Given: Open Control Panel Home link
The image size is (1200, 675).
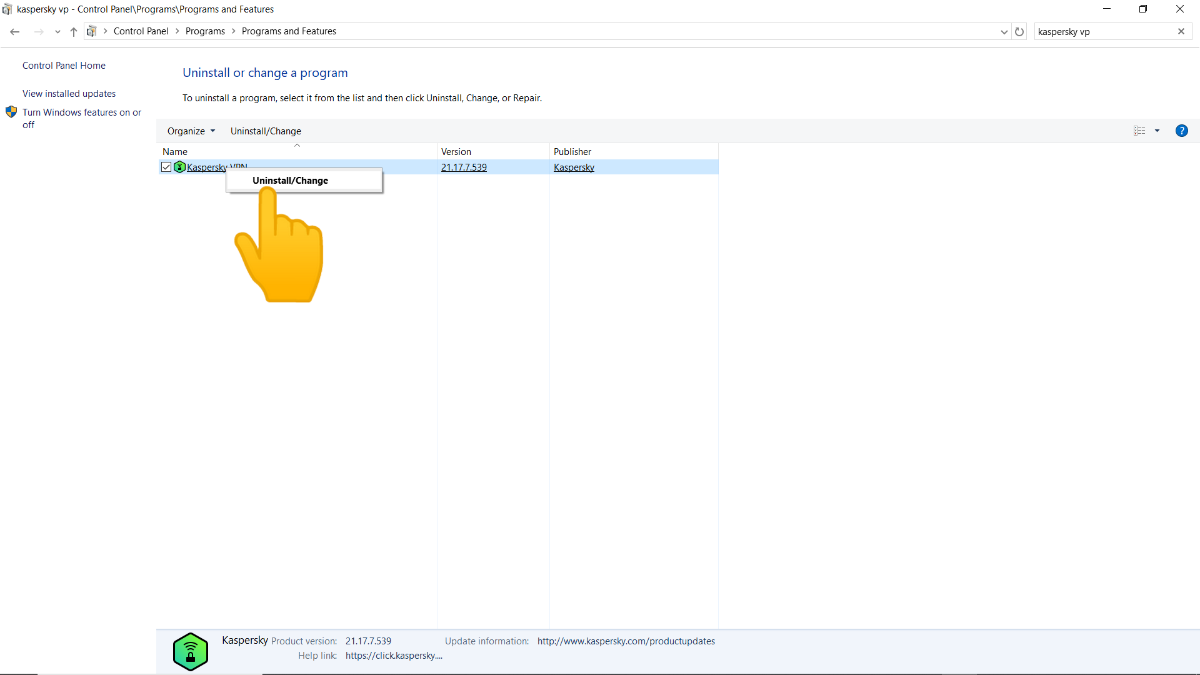Looking at the screenshot, I should tap(64, 66).
